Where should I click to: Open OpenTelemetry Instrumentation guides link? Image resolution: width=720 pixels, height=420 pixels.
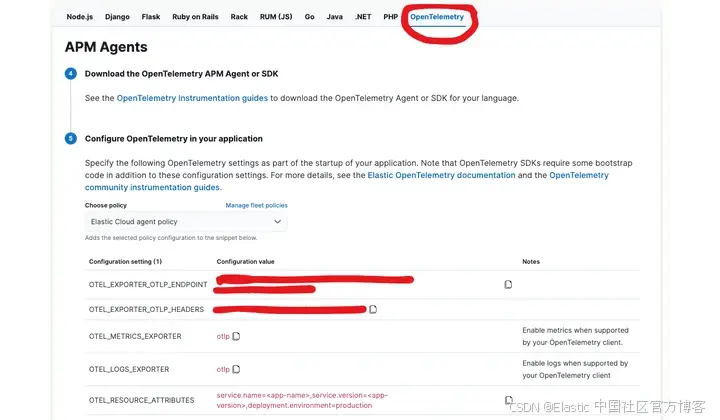(192, 98)
